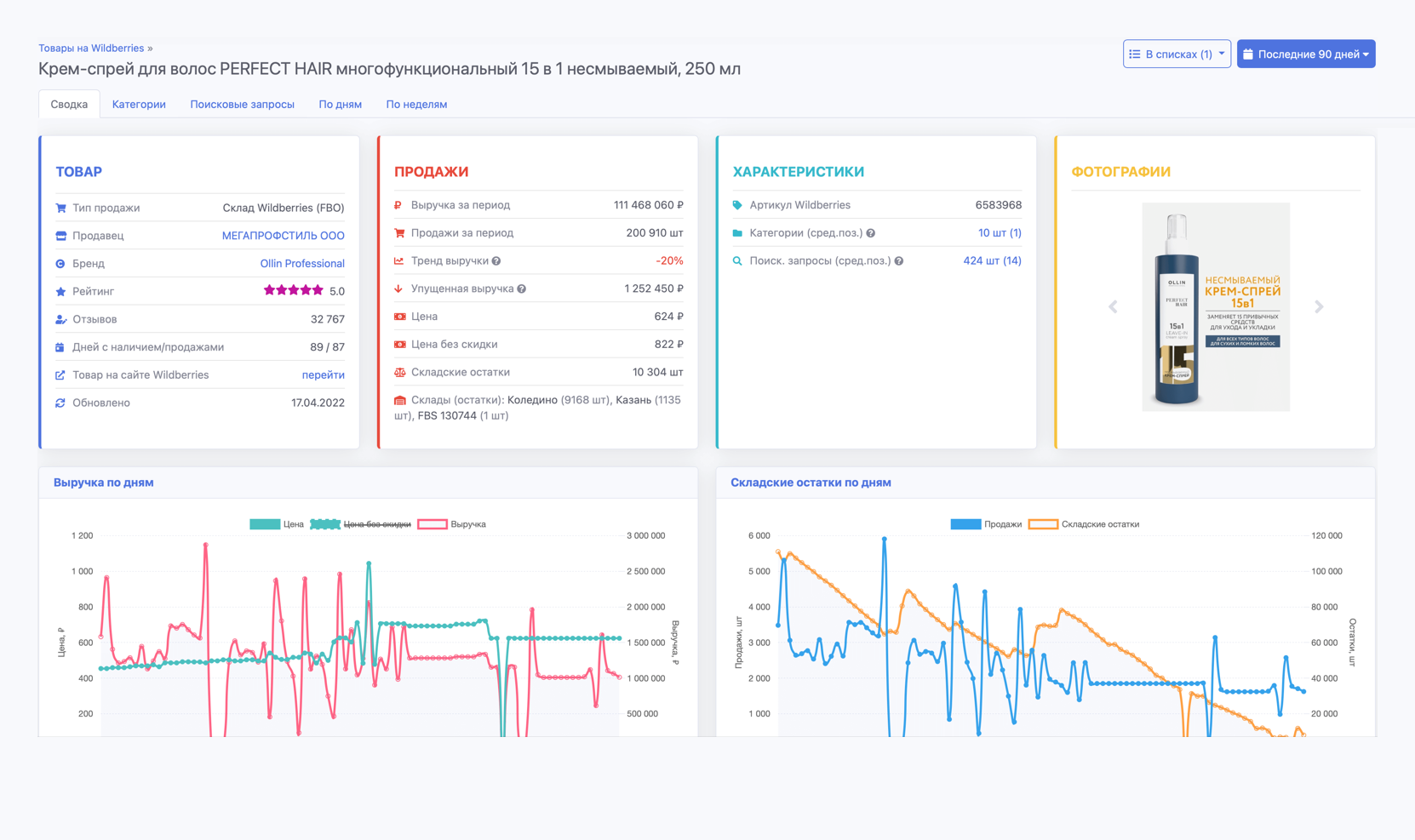The height and width of the screenshot is (840, 1415).
Task: Toggle the Цена без скидки legend series
Action: (x=361, y=524)
